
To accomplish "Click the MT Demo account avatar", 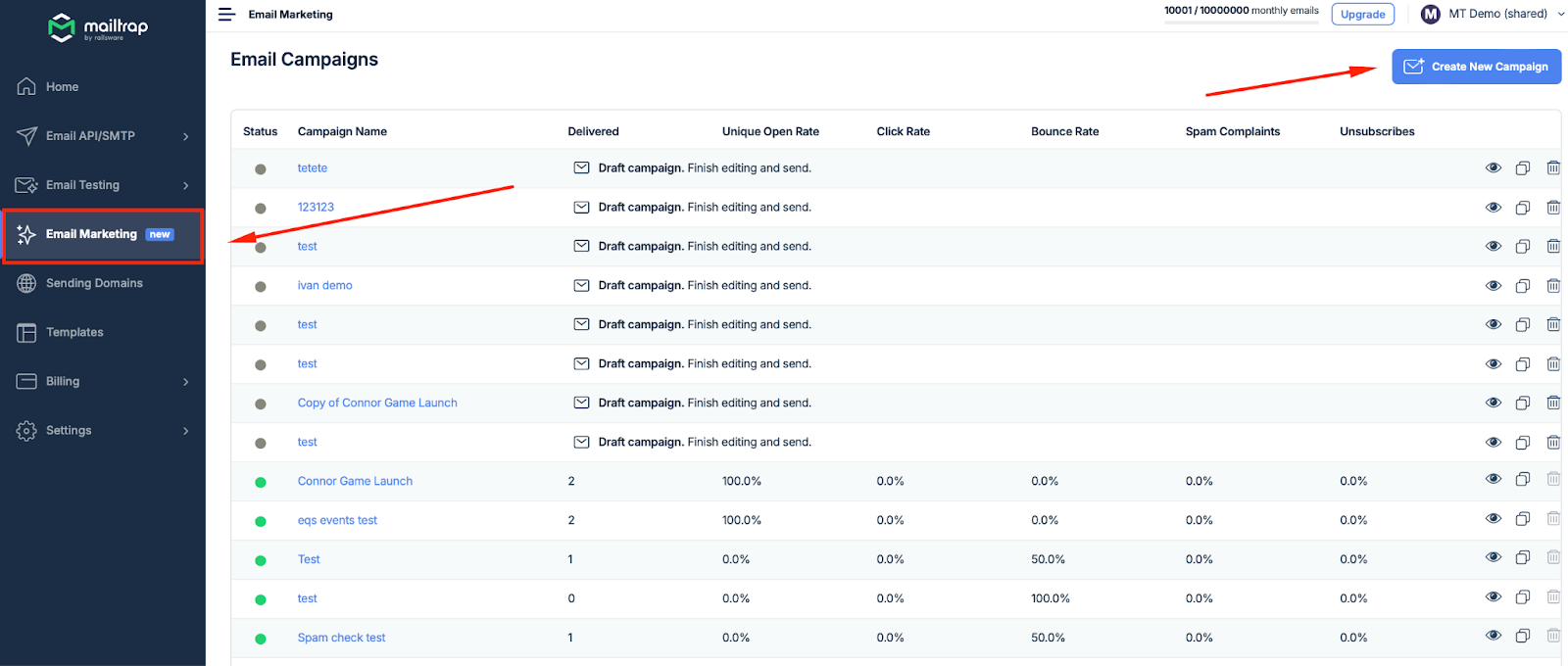I will coord(1430,14).
